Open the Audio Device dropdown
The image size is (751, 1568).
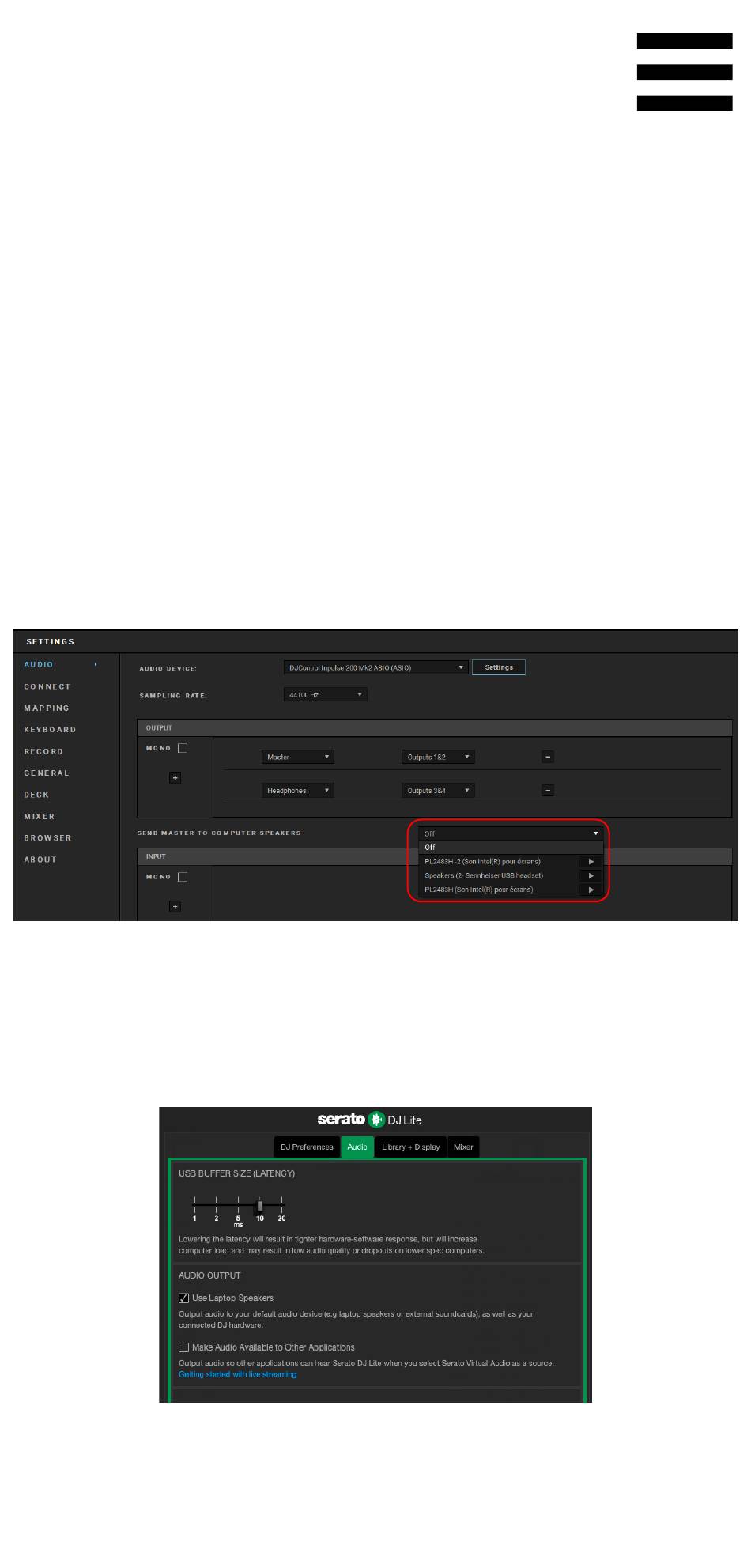click(x=375, y=667)
